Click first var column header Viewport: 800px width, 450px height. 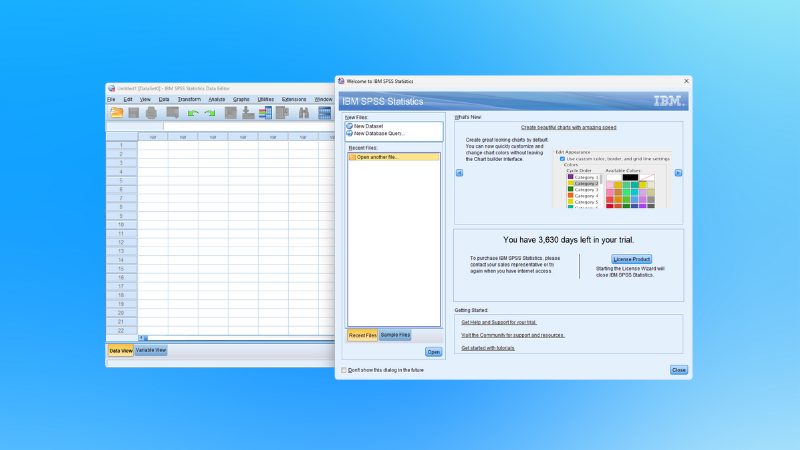click(x=153, y=137)
